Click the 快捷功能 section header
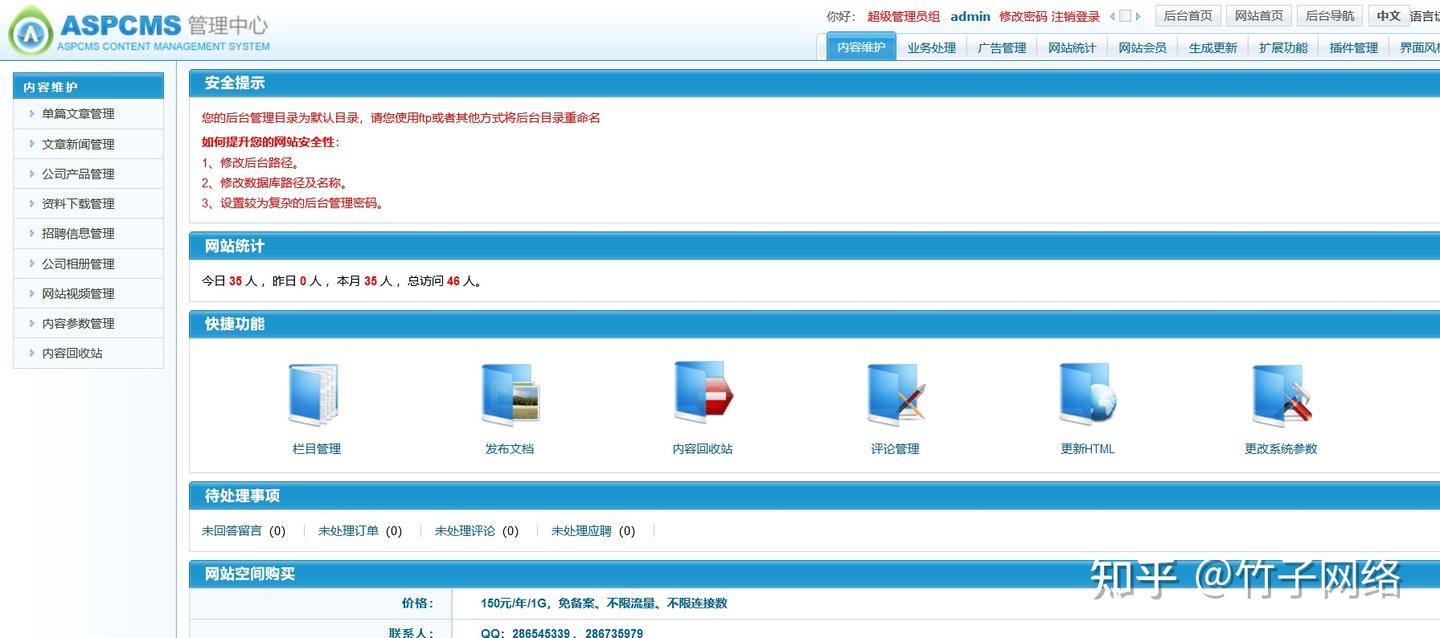1440x638 pixels. (x=814, y=324)
